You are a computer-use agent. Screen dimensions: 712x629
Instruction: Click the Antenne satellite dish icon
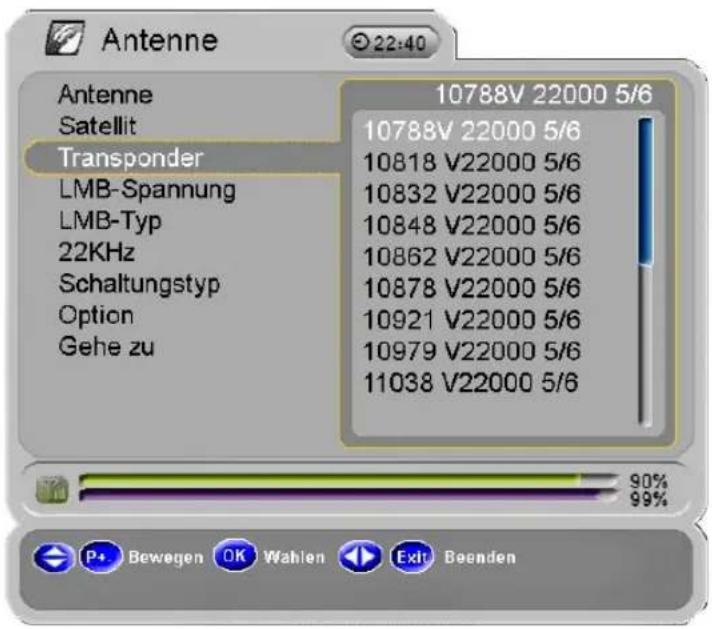[x=64, y=38]
